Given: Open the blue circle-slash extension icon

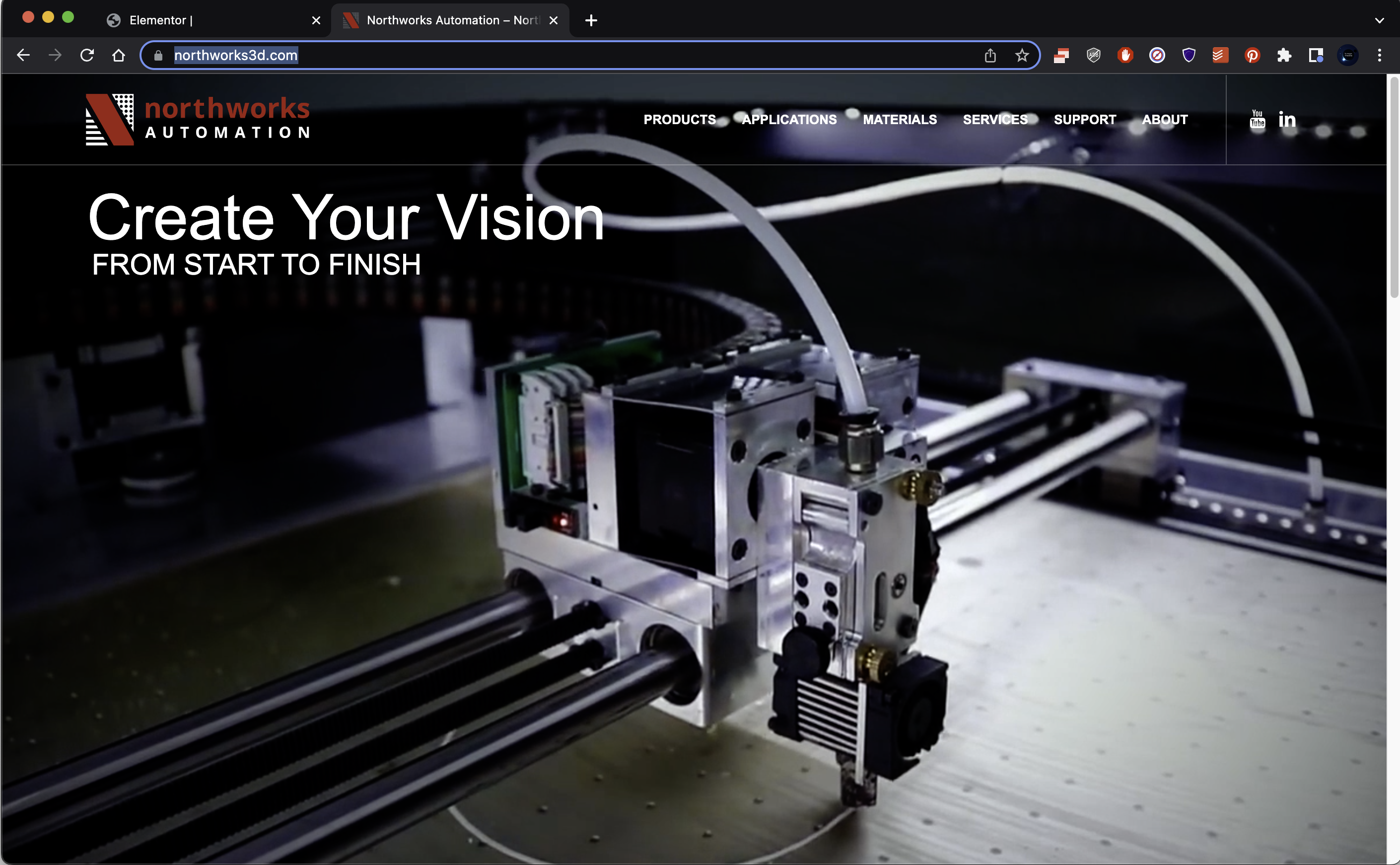Looking at the screenshot, I should [x=1157, y=56].
